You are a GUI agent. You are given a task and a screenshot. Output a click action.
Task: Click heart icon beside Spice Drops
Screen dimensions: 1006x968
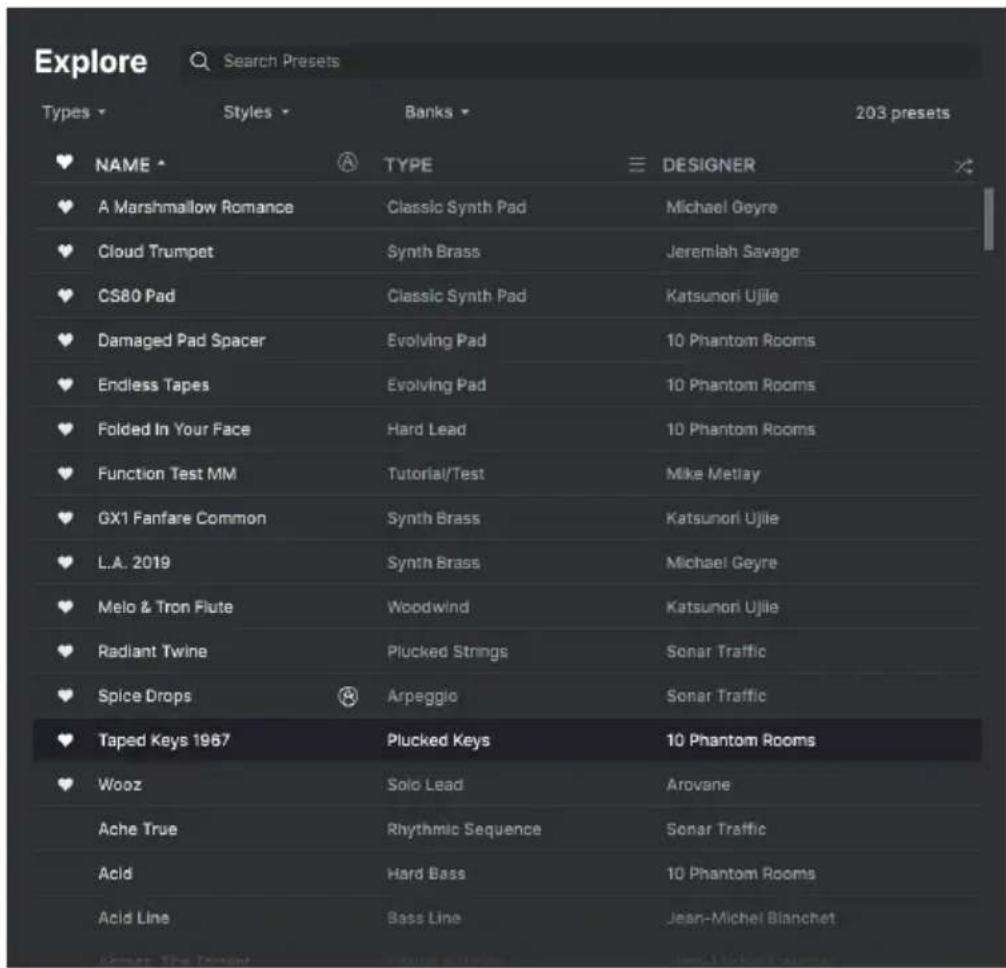point(65,695)
